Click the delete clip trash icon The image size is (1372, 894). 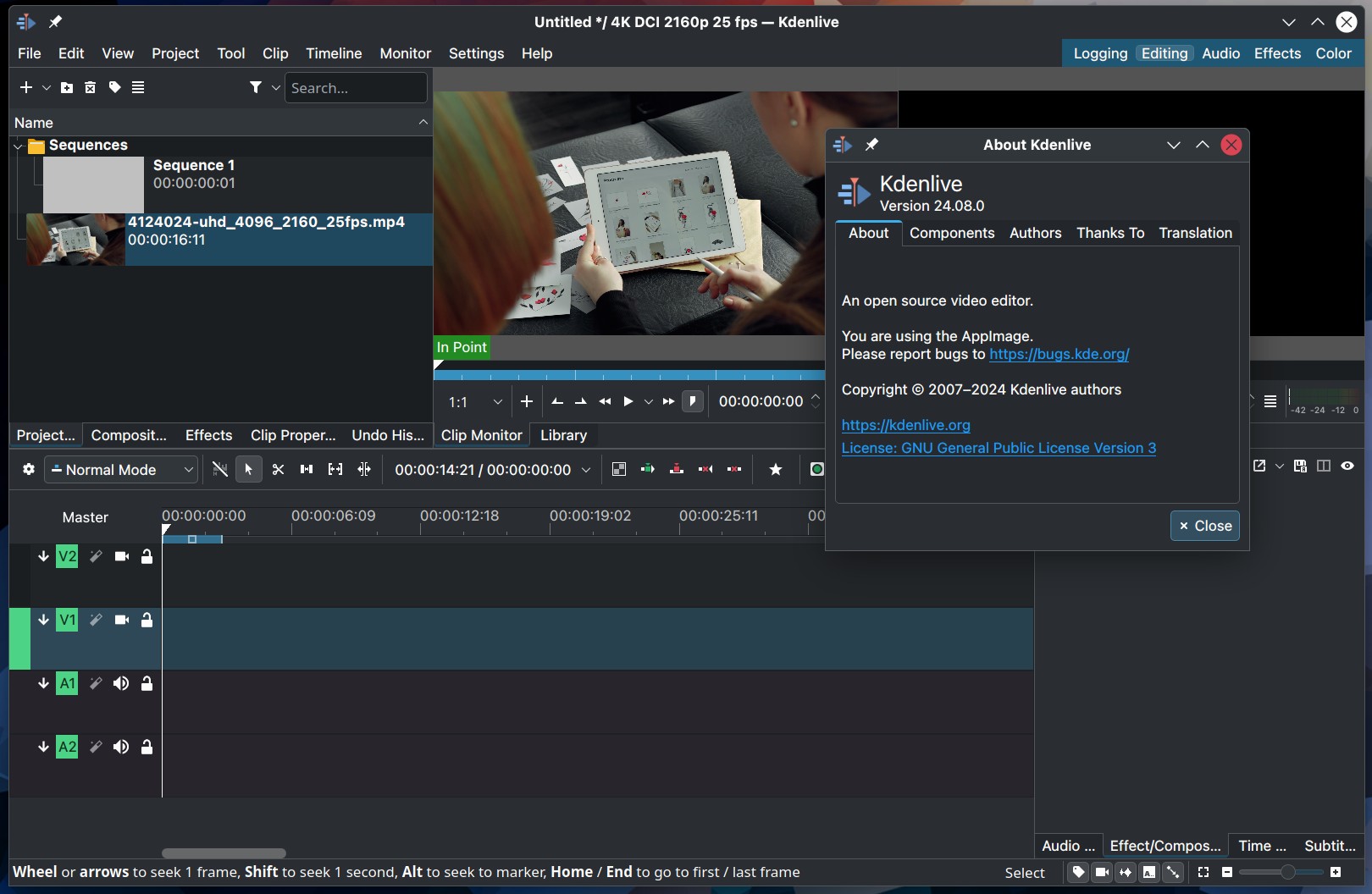91,87
